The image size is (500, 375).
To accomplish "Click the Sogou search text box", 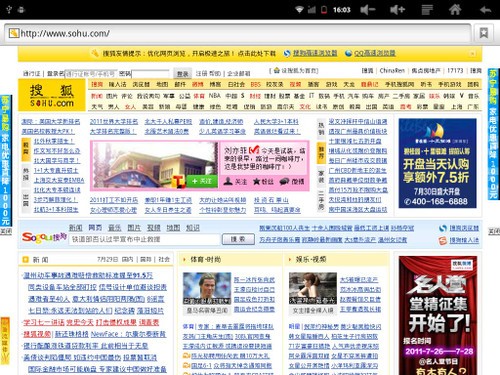I will [144, 239].
